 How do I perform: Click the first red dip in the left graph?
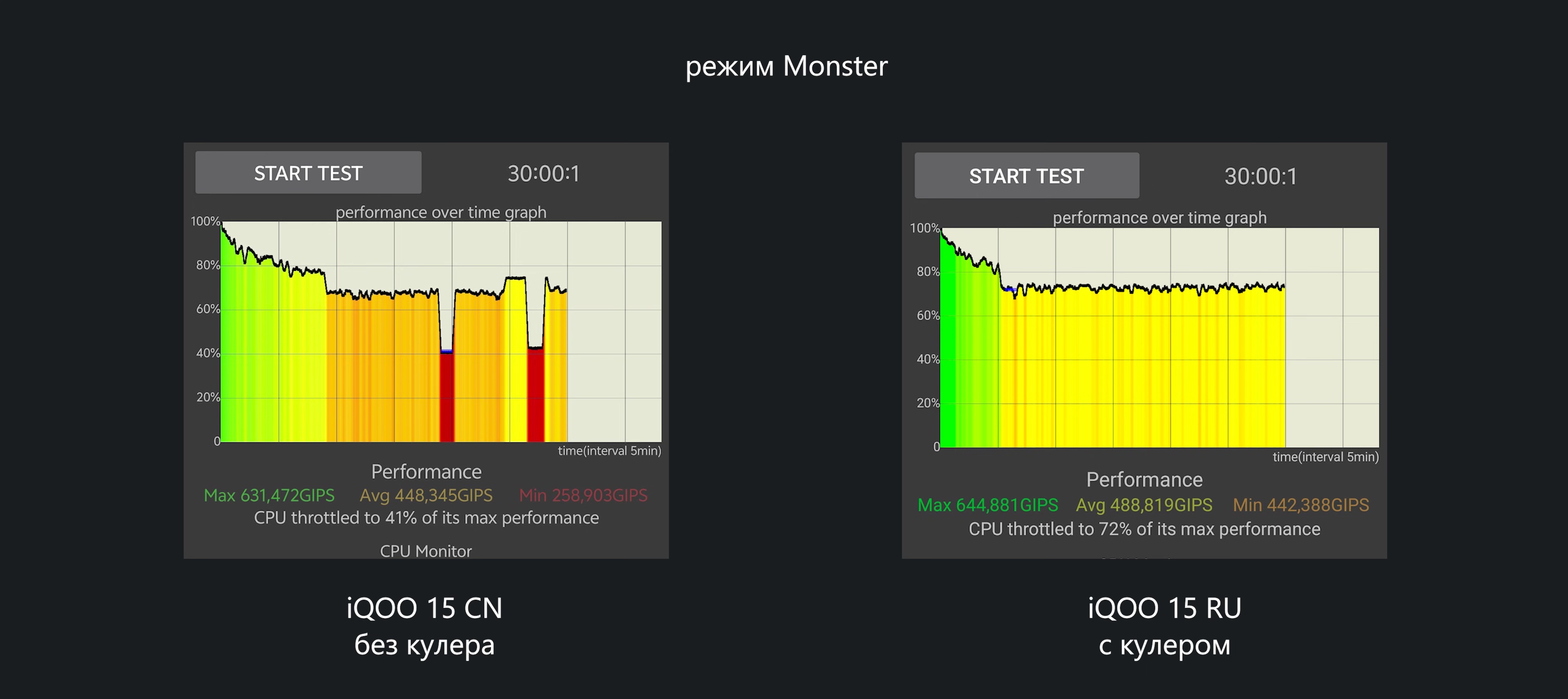(x=447, y=396)
